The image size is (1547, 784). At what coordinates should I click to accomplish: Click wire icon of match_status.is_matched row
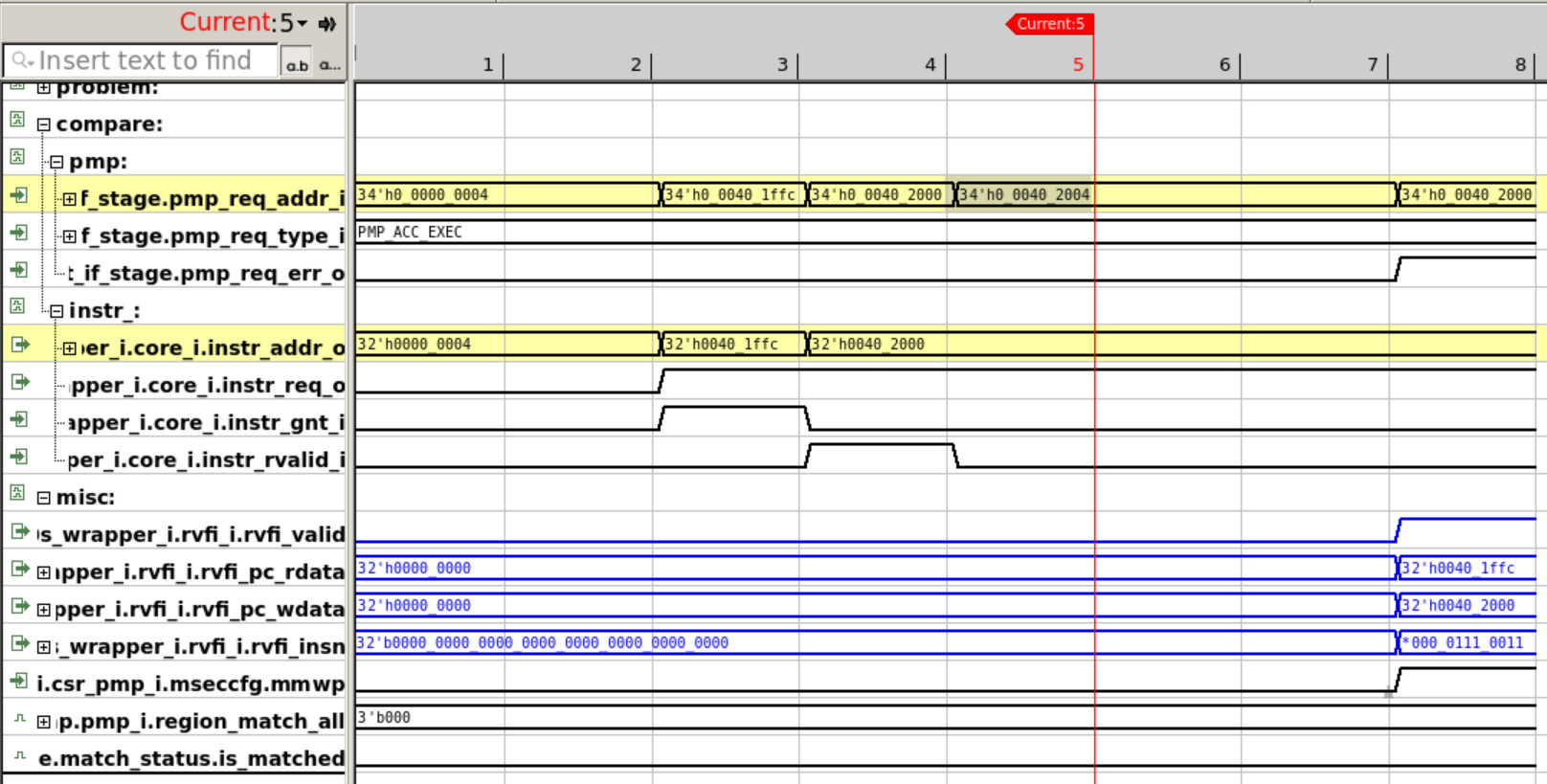(19, 755)
